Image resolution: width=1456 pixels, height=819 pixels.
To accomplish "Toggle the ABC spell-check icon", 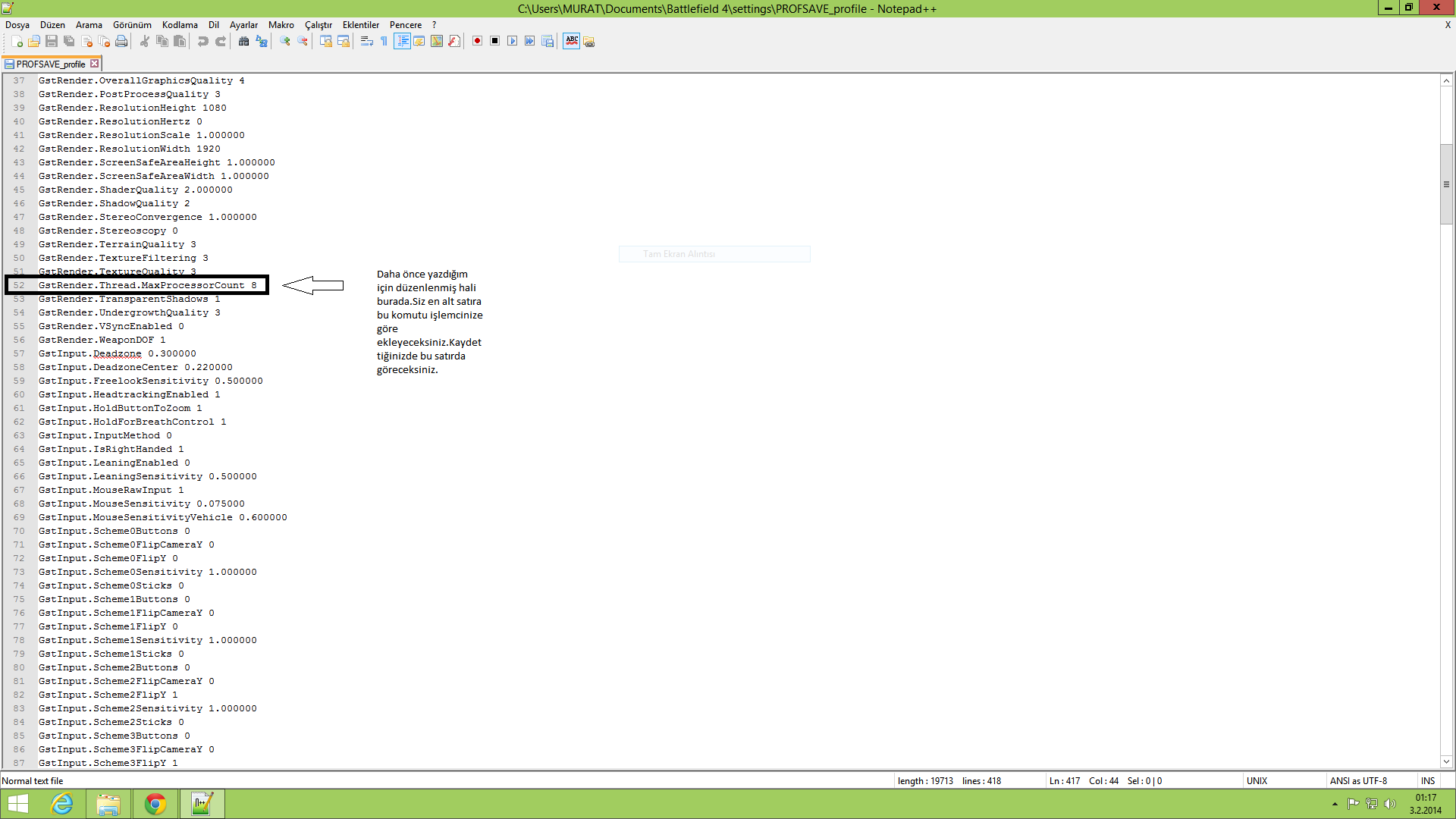I will 571,41.
